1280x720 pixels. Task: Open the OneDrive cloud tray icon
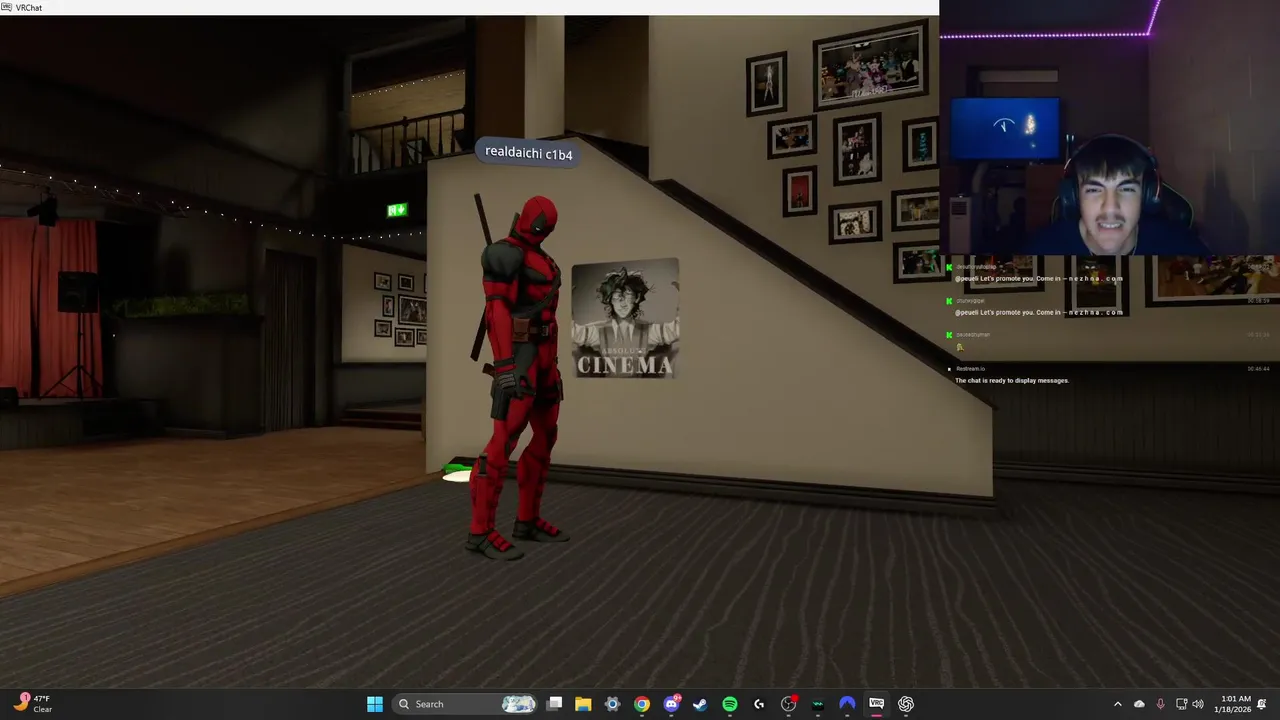[1139, 704]
